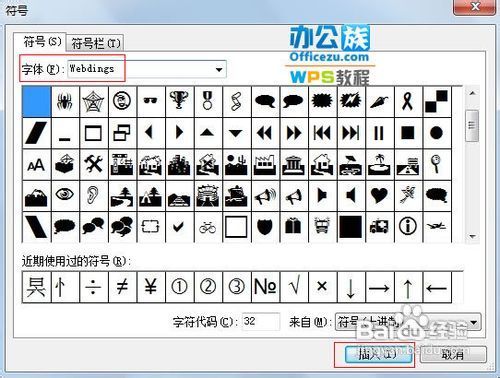The image size is (500, 378).
Task: Select the spider web symbol
Action: (93, 101)
